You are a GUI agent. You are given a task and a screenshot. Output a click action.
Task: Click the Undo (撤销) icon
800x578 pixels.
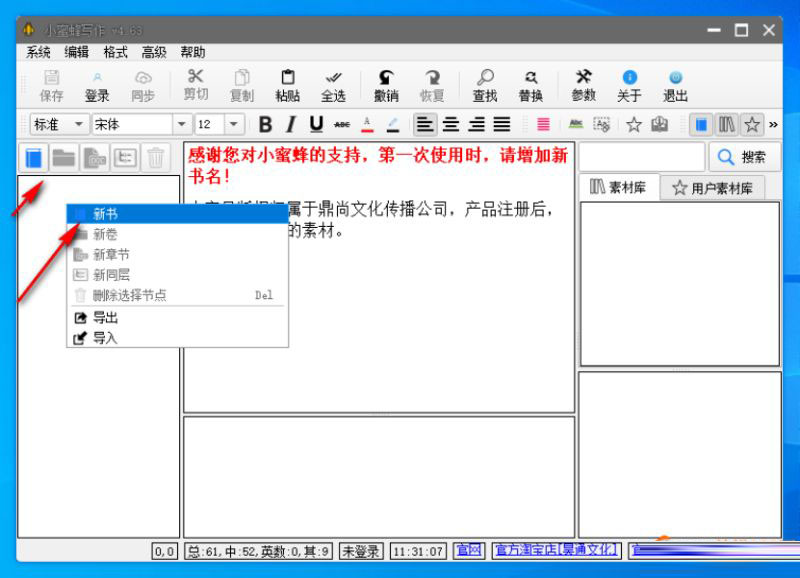(386, 86)
